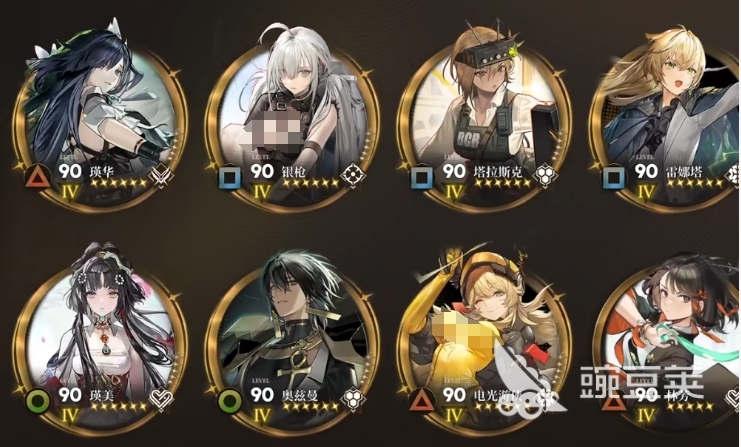The width and height of the screenshot is (741, 447).
Task: Click hexagon class icon beside 奥兹曼
Action: tap(353, 399)
